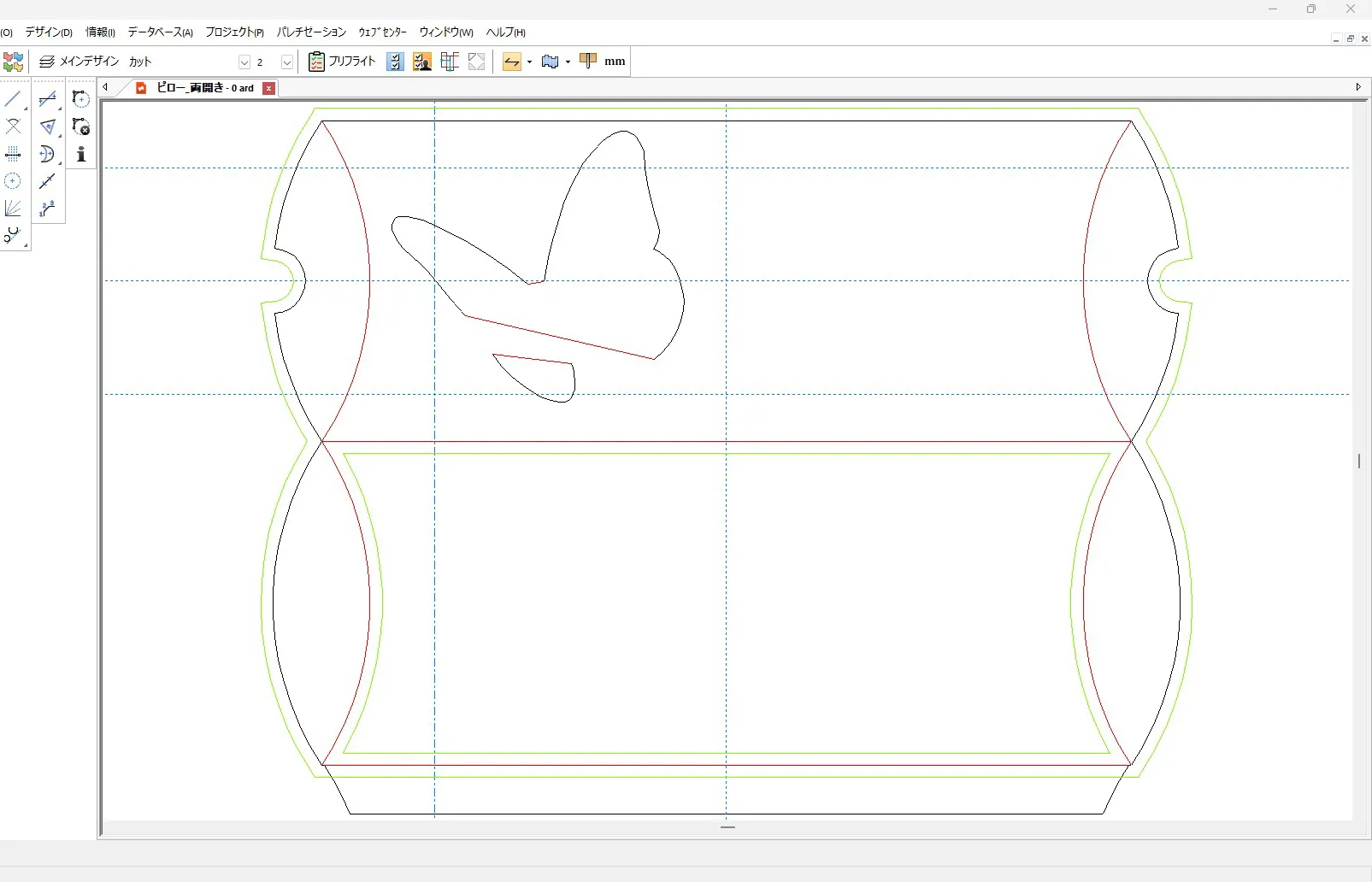Image resolution: width=1372 pixels, height=882 pixels.
Task: Open the pointage value 2 dropdown
Action: point(287,62)
